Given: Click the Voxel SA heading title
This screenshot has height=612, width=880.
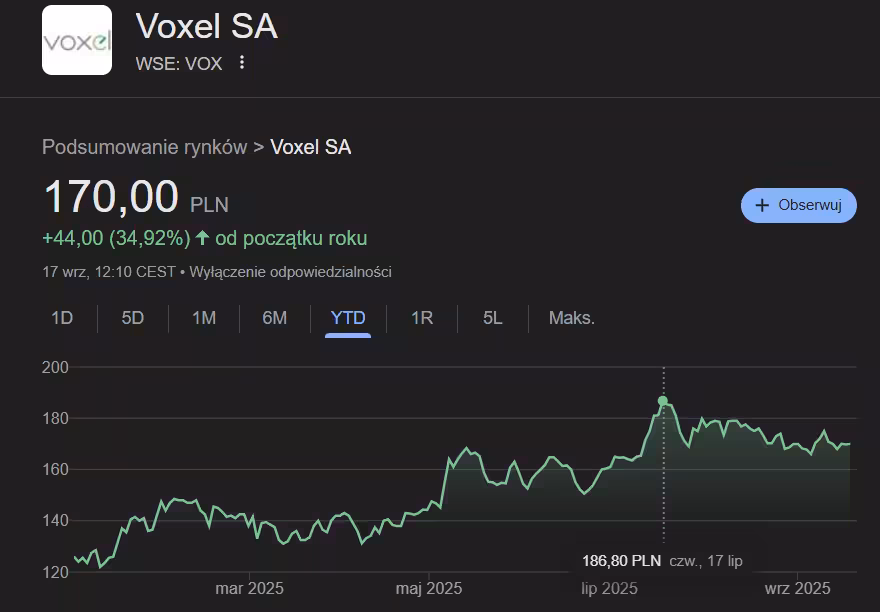Looking at the screenshot, I should pyautogui.click(x=206, y=27).
